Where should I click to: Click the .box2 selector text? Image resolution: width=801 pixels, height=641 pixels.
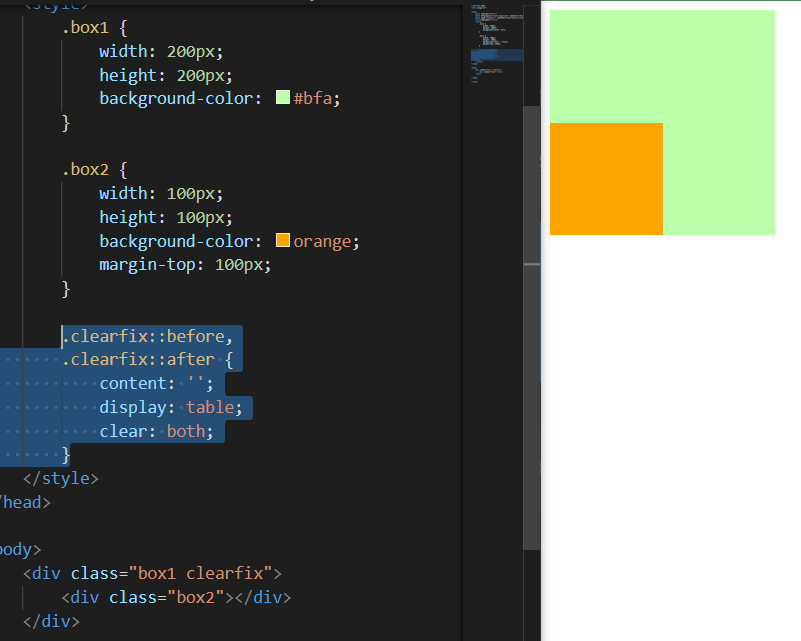85,170
